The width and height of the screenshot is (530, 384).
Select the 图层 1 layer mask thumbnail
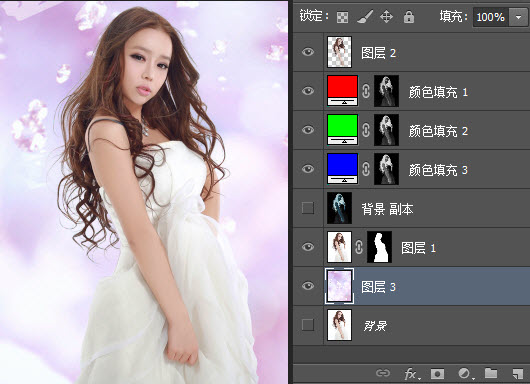379,247
